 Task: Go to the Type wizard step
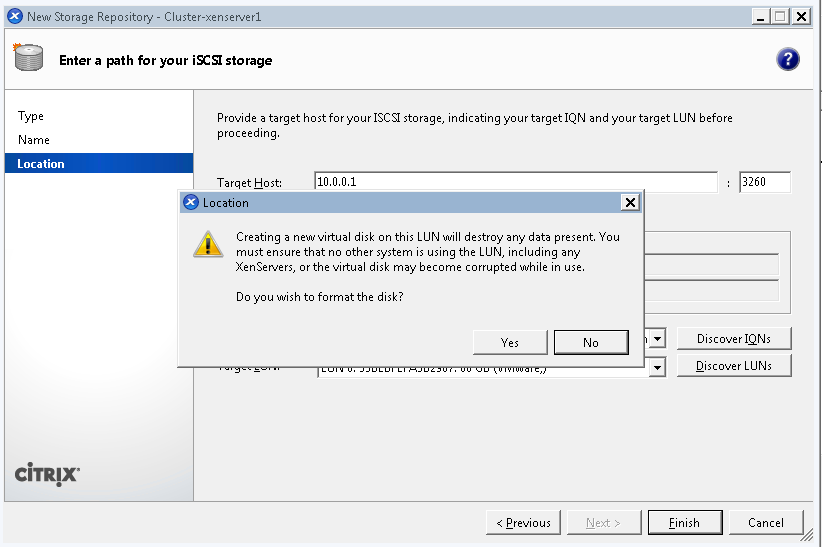coord(31,116)
